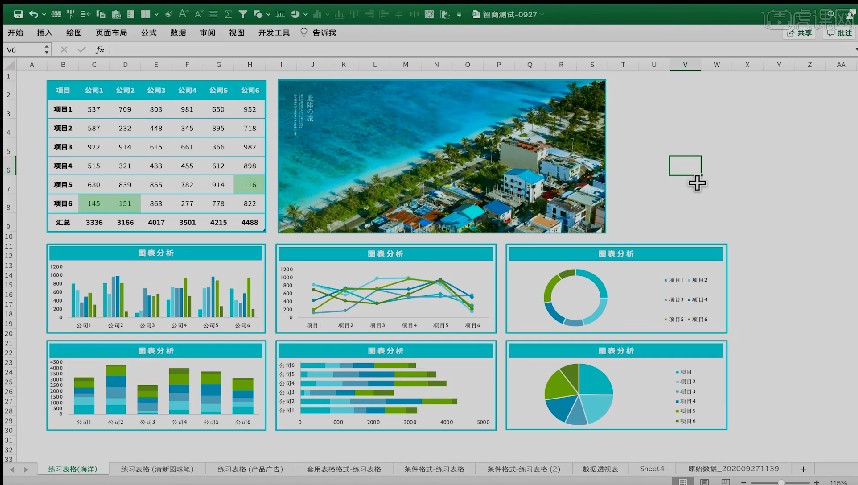Switch to 条件格式-练习表格 (2) sheet tab
Screen dimensions: 858x485
pyautogui.click(x=524, y=469)
